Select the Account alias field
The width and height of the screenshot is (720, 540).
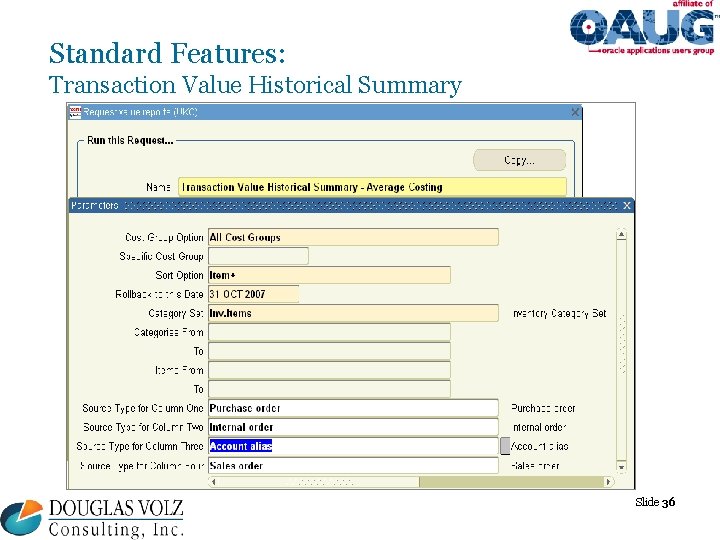[x=353, y=446]
